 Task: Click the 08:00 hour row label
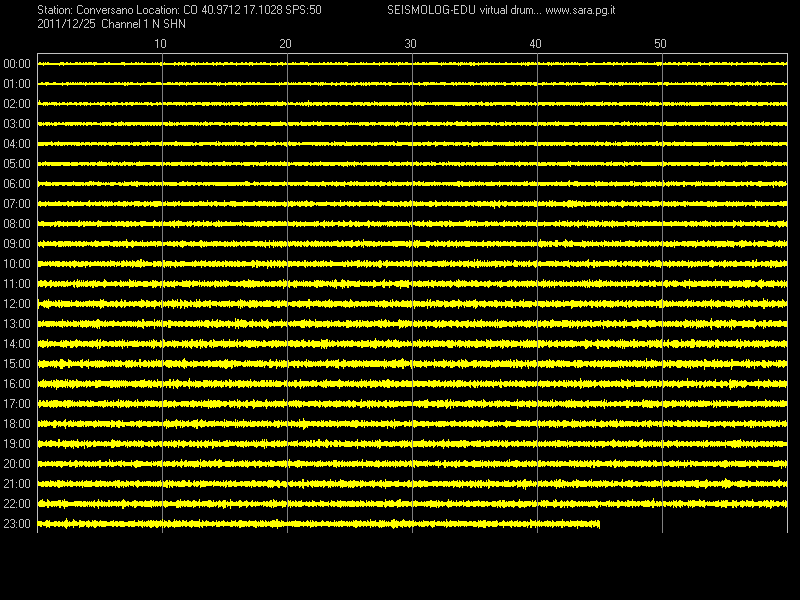click(x=17, y=223)
